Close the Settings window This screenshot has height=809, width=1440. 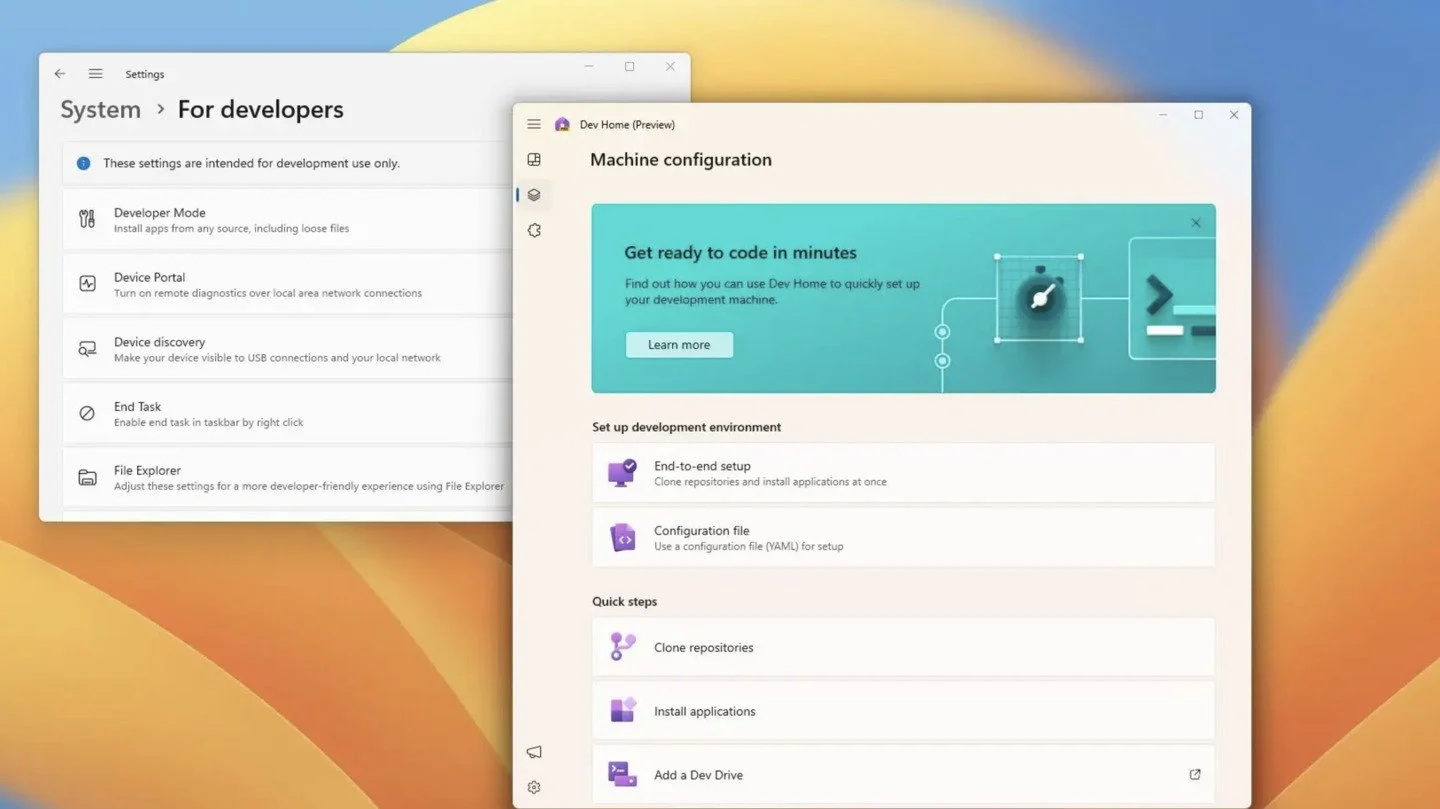click(x=670, y=67)
